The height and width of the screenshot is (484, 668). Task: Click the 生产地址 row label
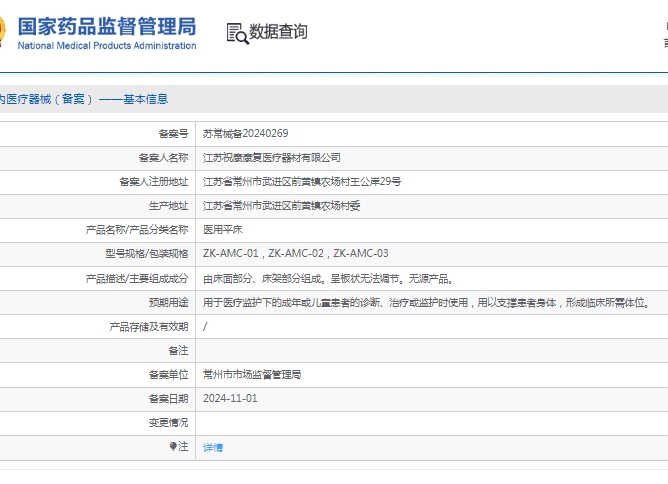click(168, 206)
